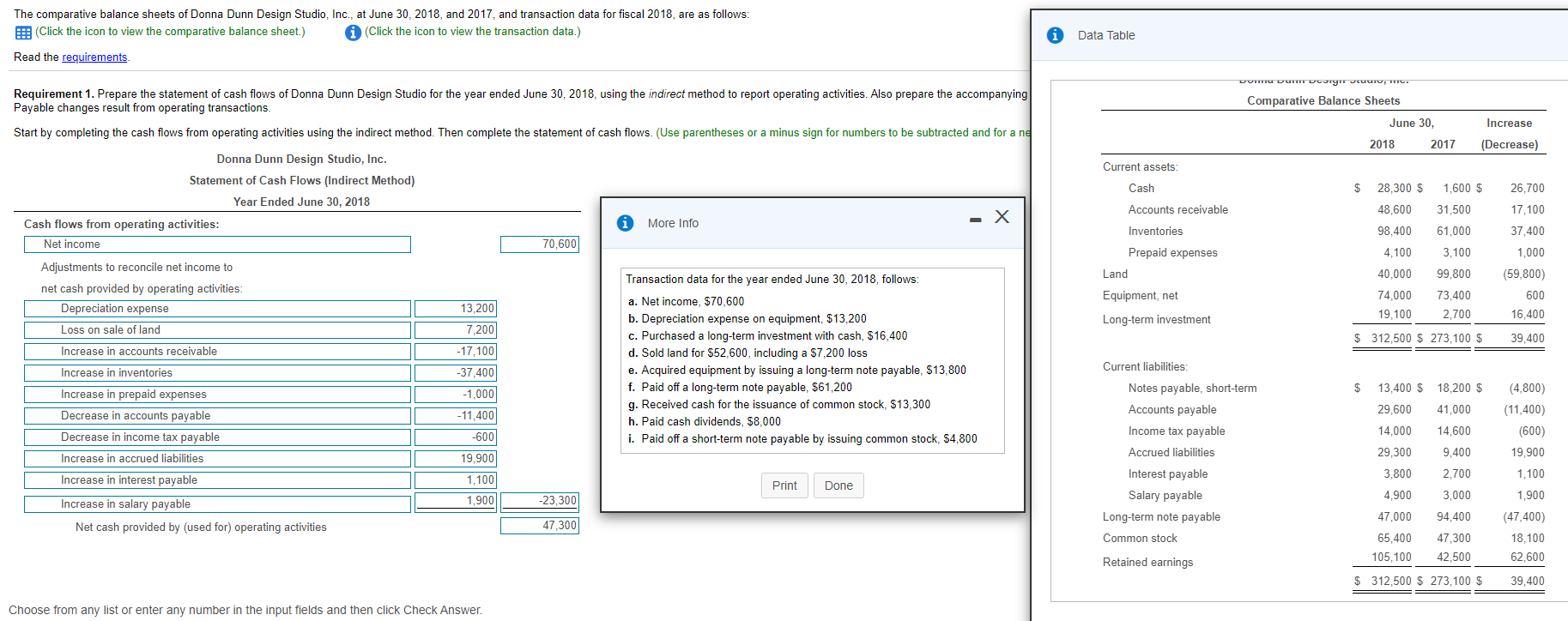Open 'Click the icon to view the transaction data' link
This screenshot has height=621, width=1568.
point(472,32)
